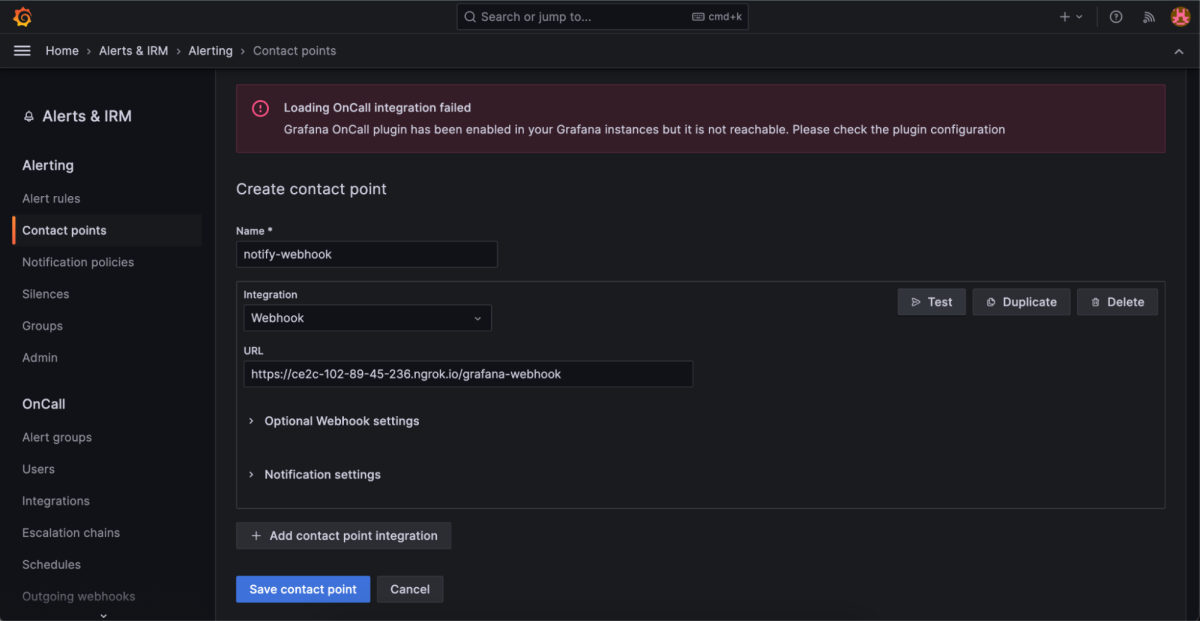This screenshot has height=621, width=1200.
Task: Go to Alerting breadcrumb
Action: 210,51
